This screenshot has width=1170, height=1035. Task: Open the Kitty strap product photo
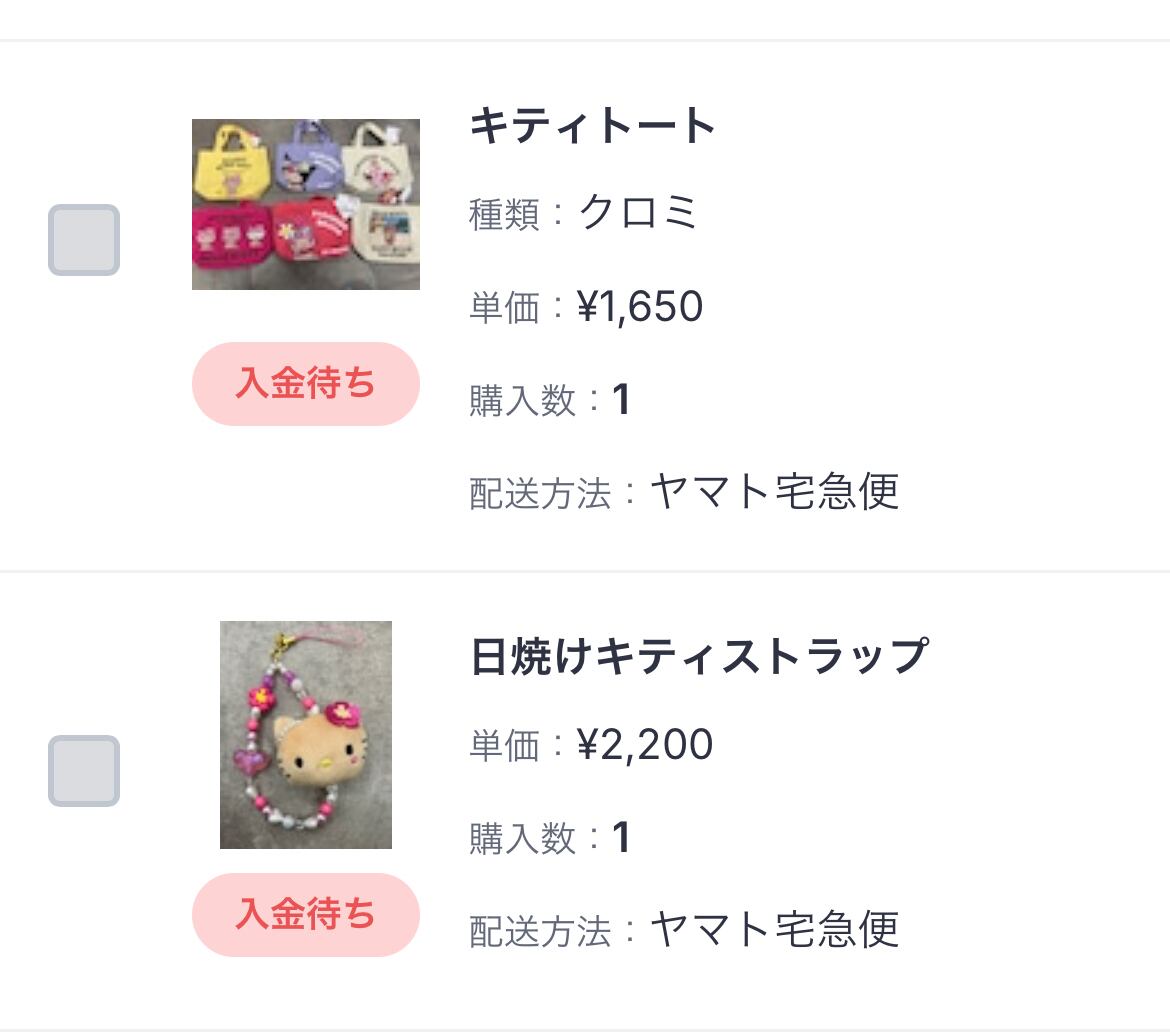point(306,735)
